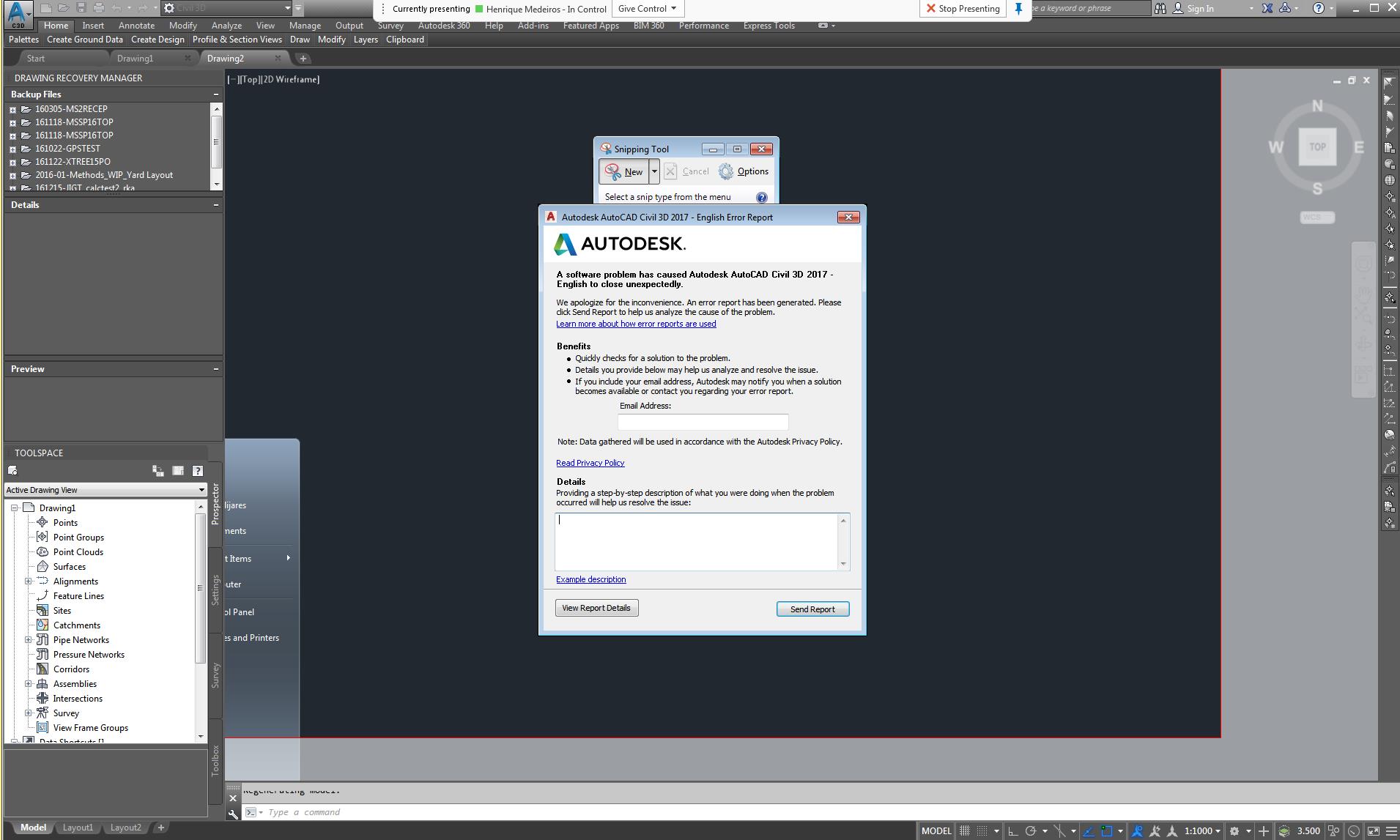Click inside the Email Address field
1400x840 pixels.
[x=703, y=422]
